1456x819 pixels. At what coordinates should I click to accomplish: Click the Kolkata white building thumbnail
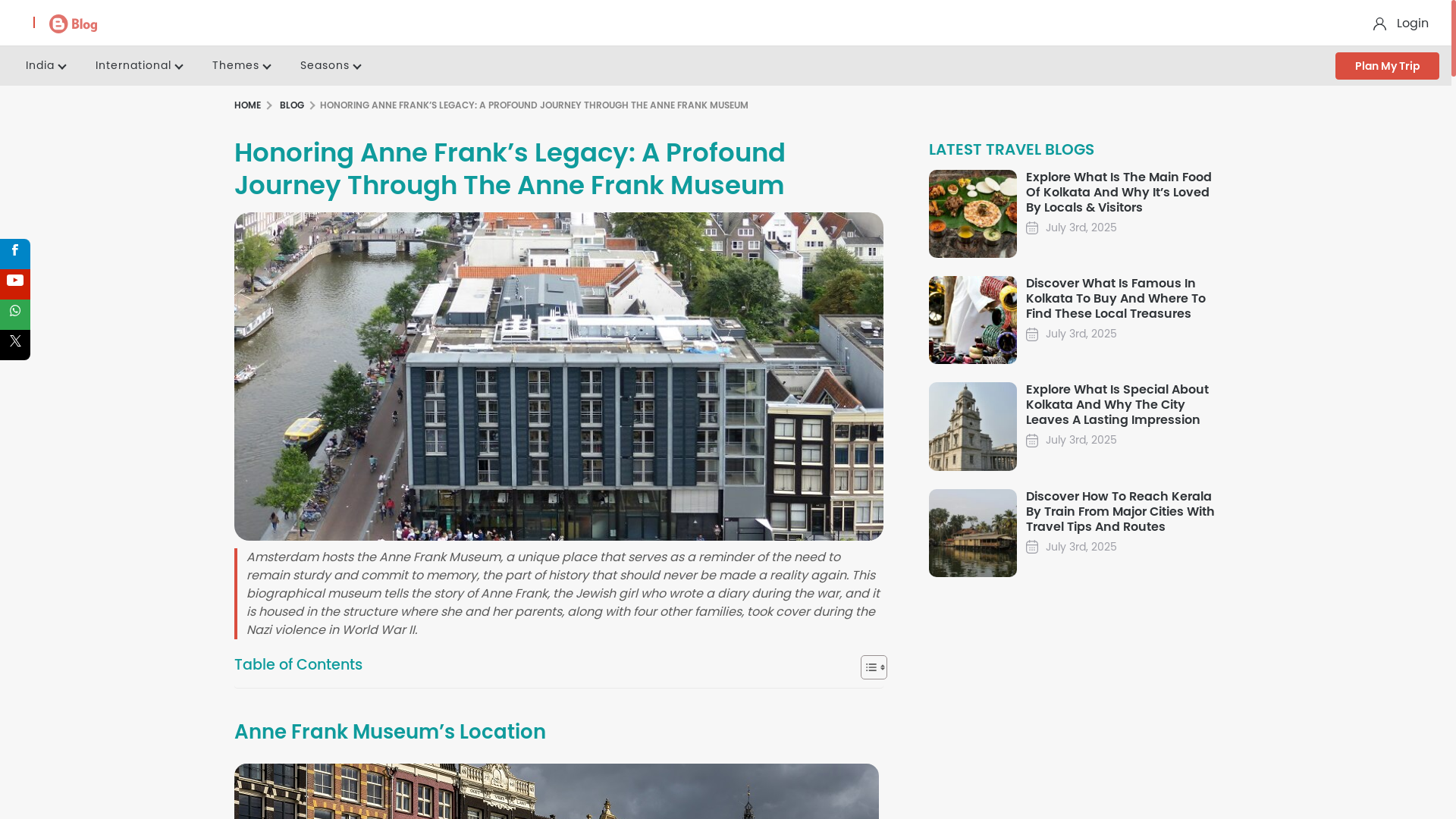(973, 426)
